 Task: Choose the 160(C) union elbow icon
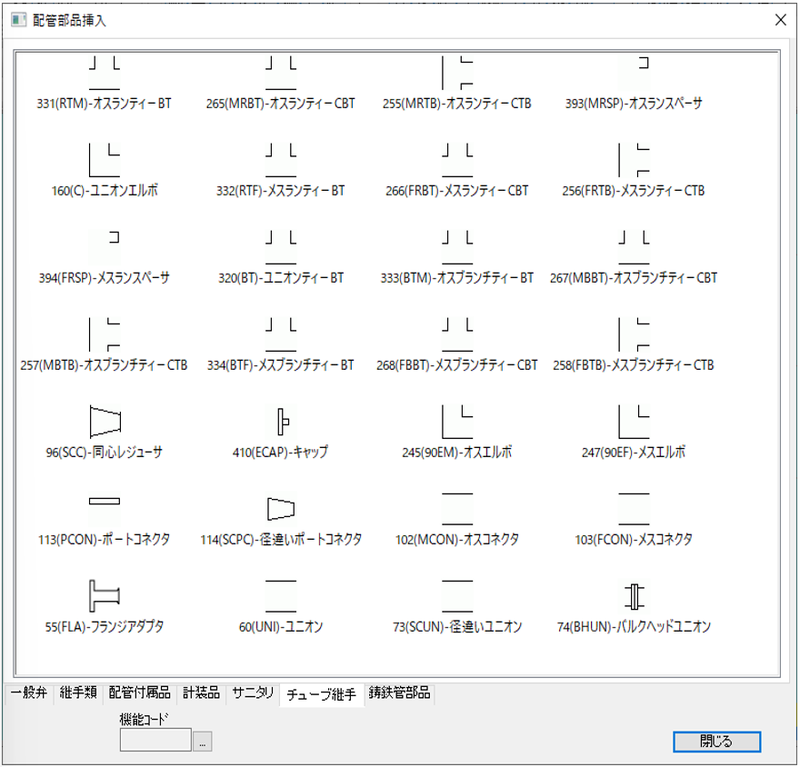tap(104, 160)
